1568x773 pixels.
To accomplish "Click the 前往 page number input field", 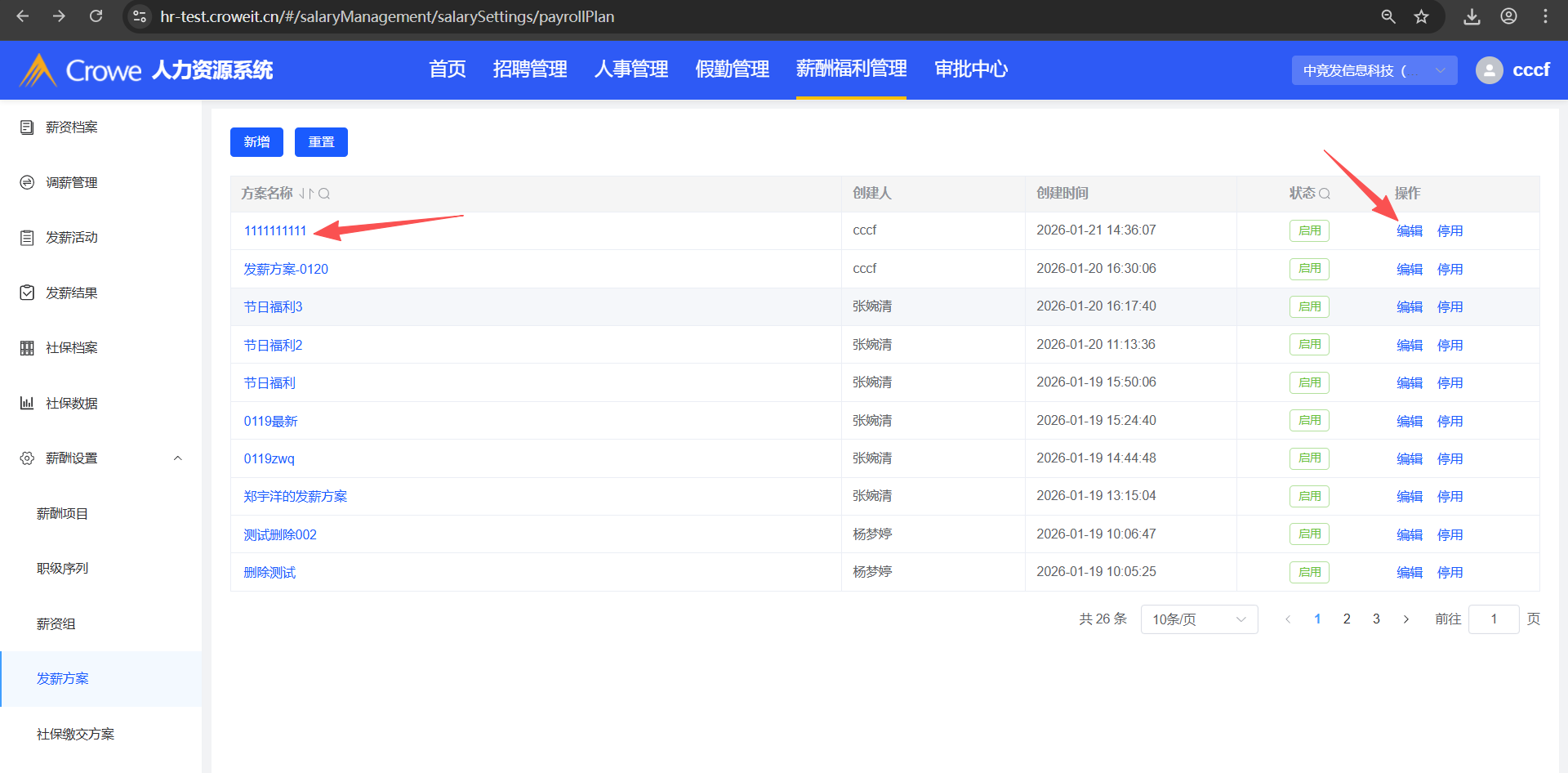I will tap(1493, 619).
